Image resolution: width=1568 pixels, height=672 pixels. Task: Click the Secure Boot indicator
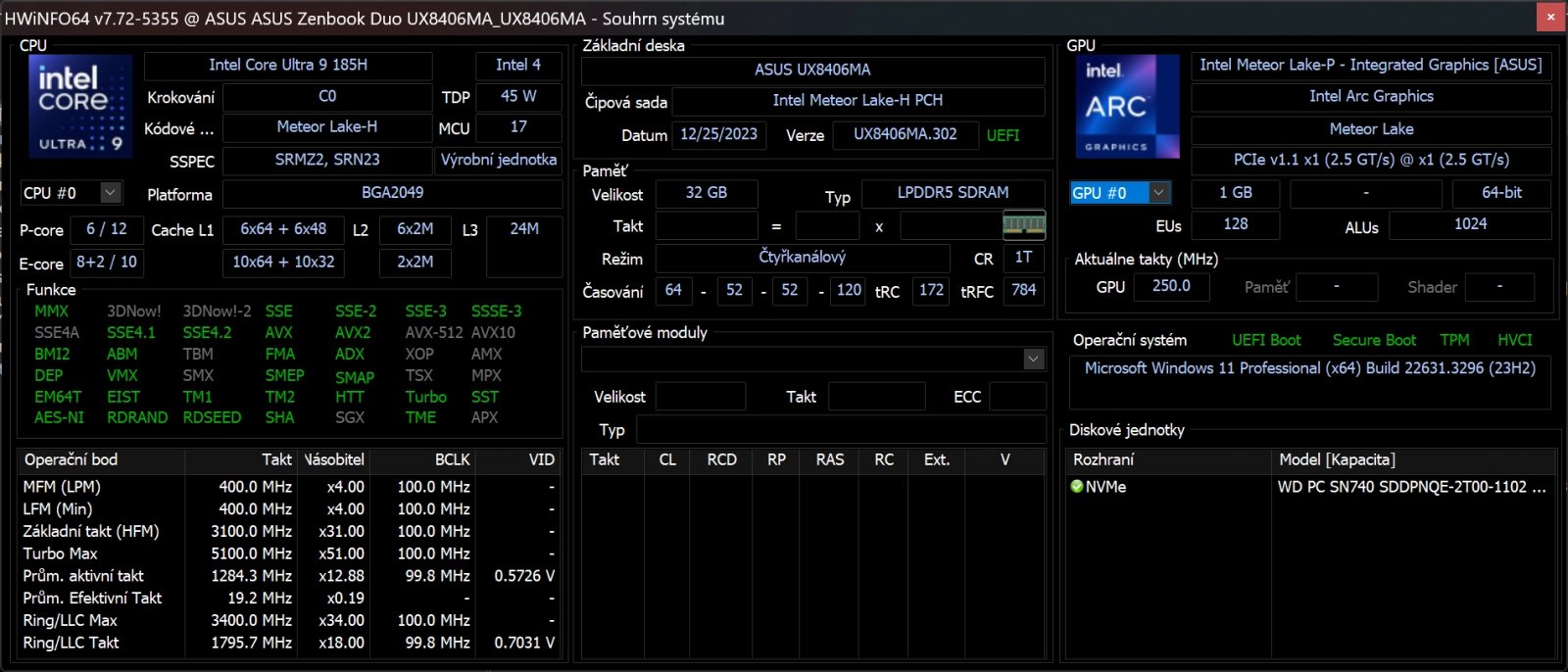[1374, 341]
